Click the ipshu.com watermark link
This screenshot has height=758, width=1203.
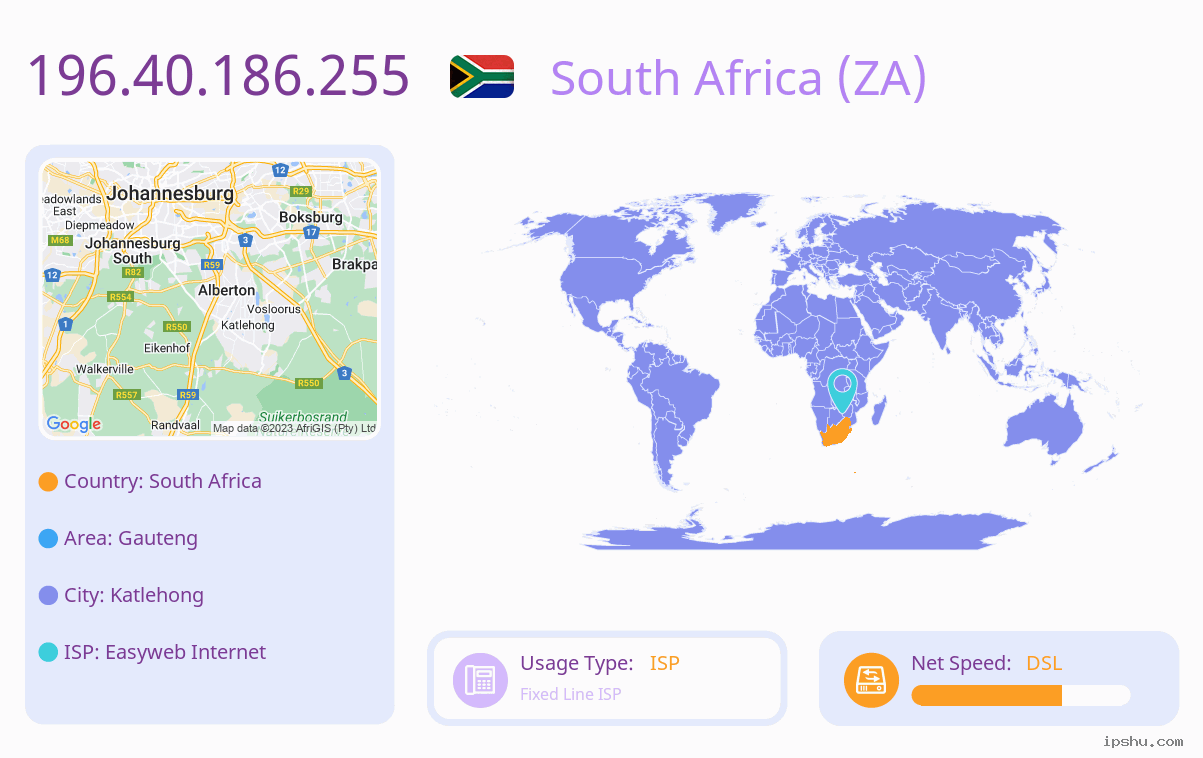tap(1143, 741)
